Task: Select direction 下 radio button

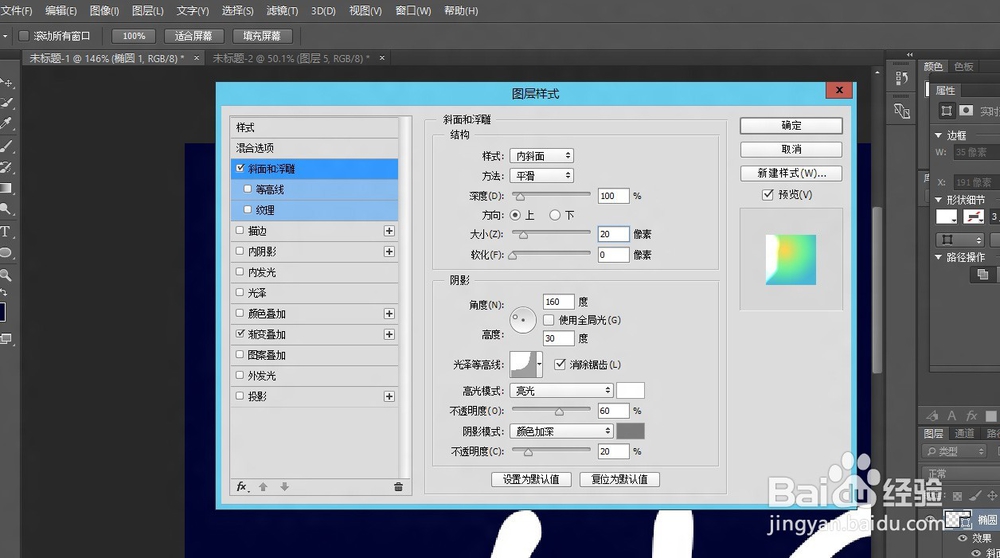Action: 555,216
